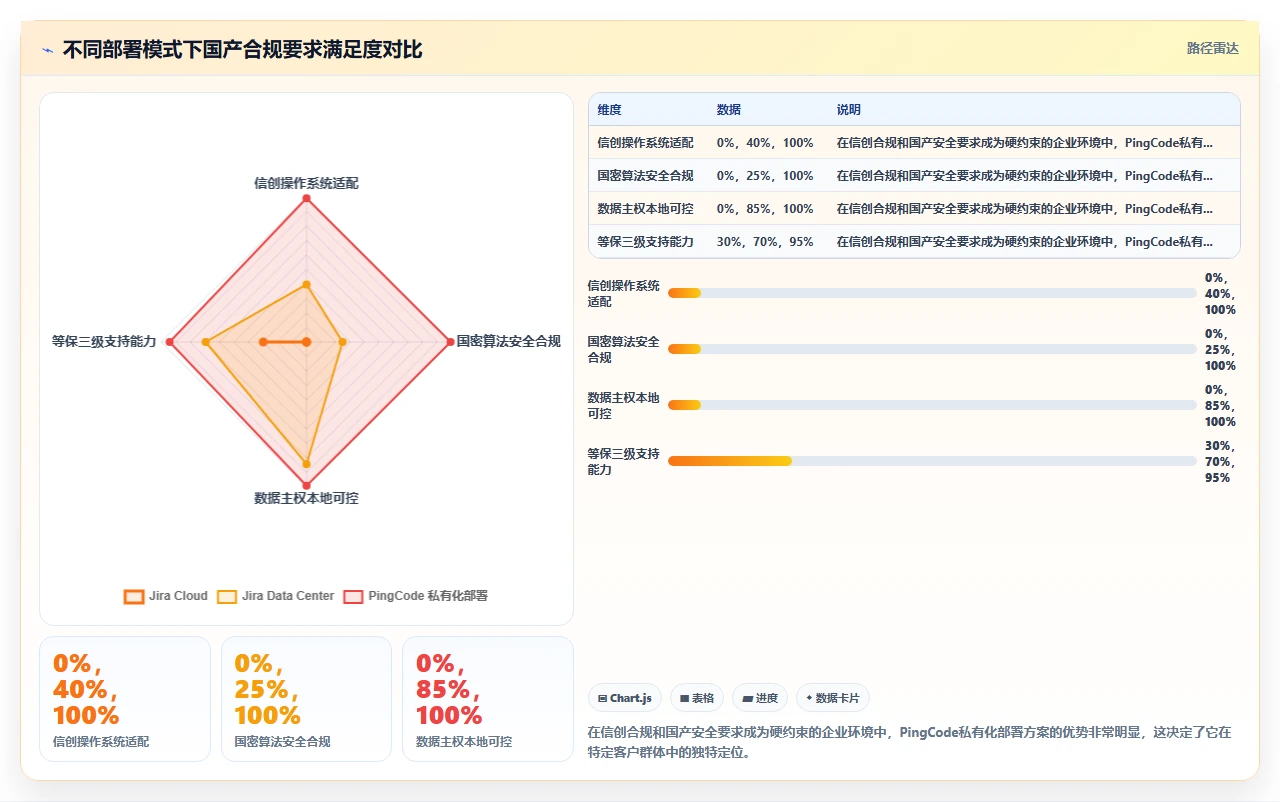
Task: Click 等保三级支持能力 progress row label
Action: (x=624, y=461)
